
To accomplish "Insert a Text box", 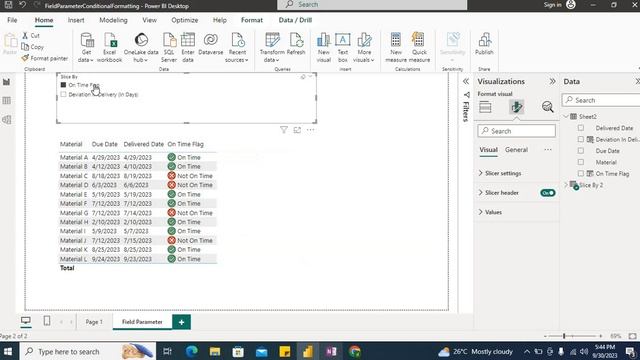I will [342, 48].
